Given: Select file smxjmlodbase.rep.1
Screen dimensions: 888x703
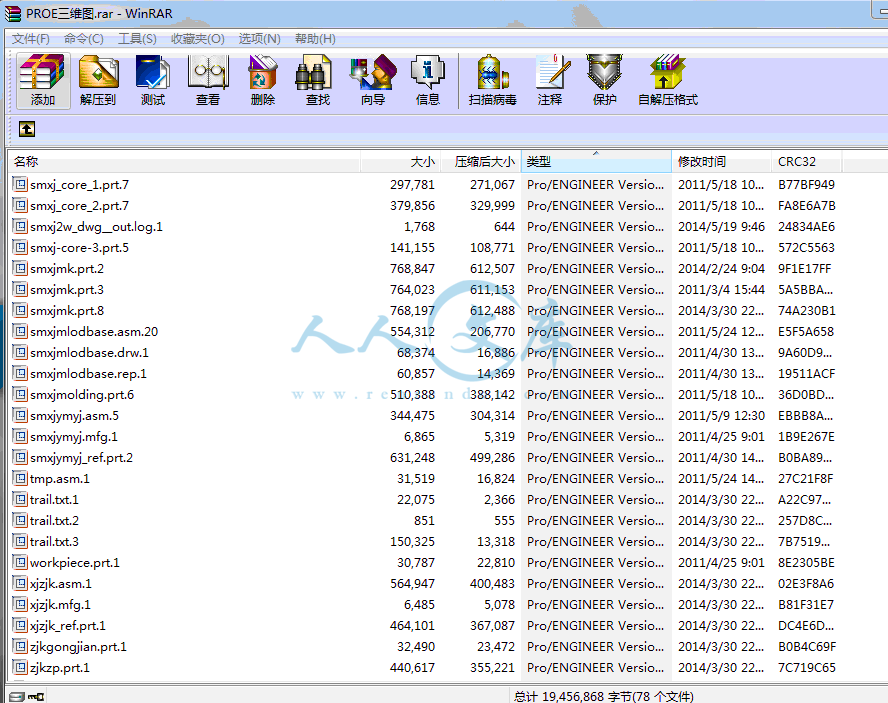Looking at the screenshot, I should [88, 373].
